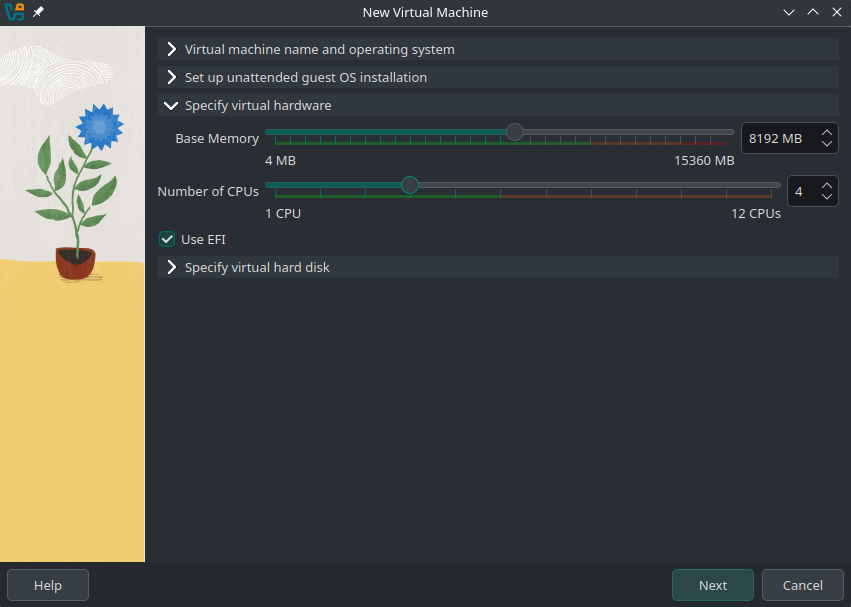The image size is (851, 607).
Task: Expand Set up unattended guest OS installation
Action: pos(305,77)
